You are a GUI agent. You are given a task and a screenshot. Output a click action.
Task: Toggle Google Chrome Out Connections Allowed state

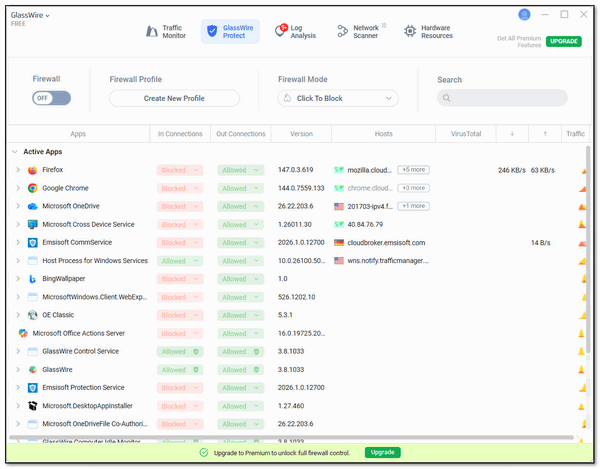241,188
